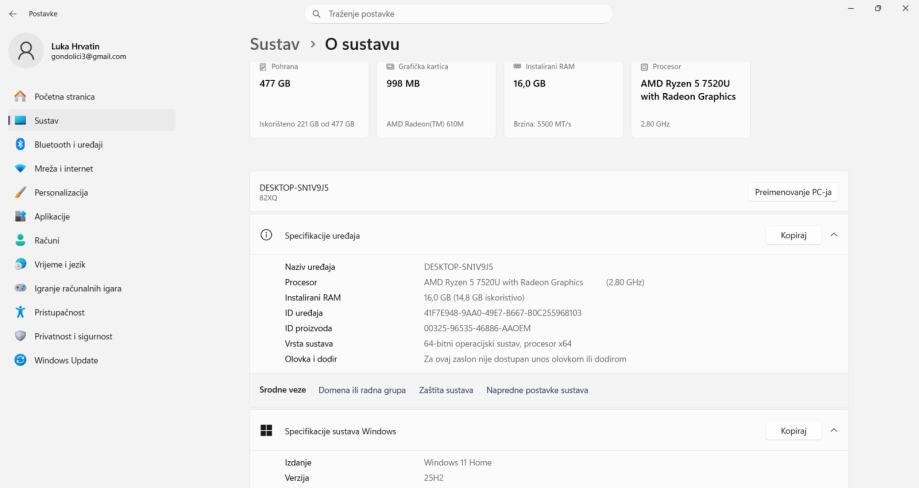
Task: Collapse the Specifikacije sustava Windows section
Action: click(834, 431)
